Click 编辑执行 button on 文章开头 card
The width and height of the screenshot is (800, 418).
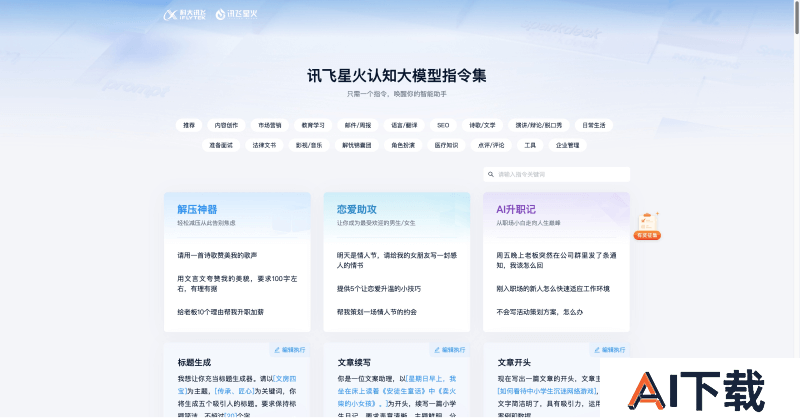point(610,350)
